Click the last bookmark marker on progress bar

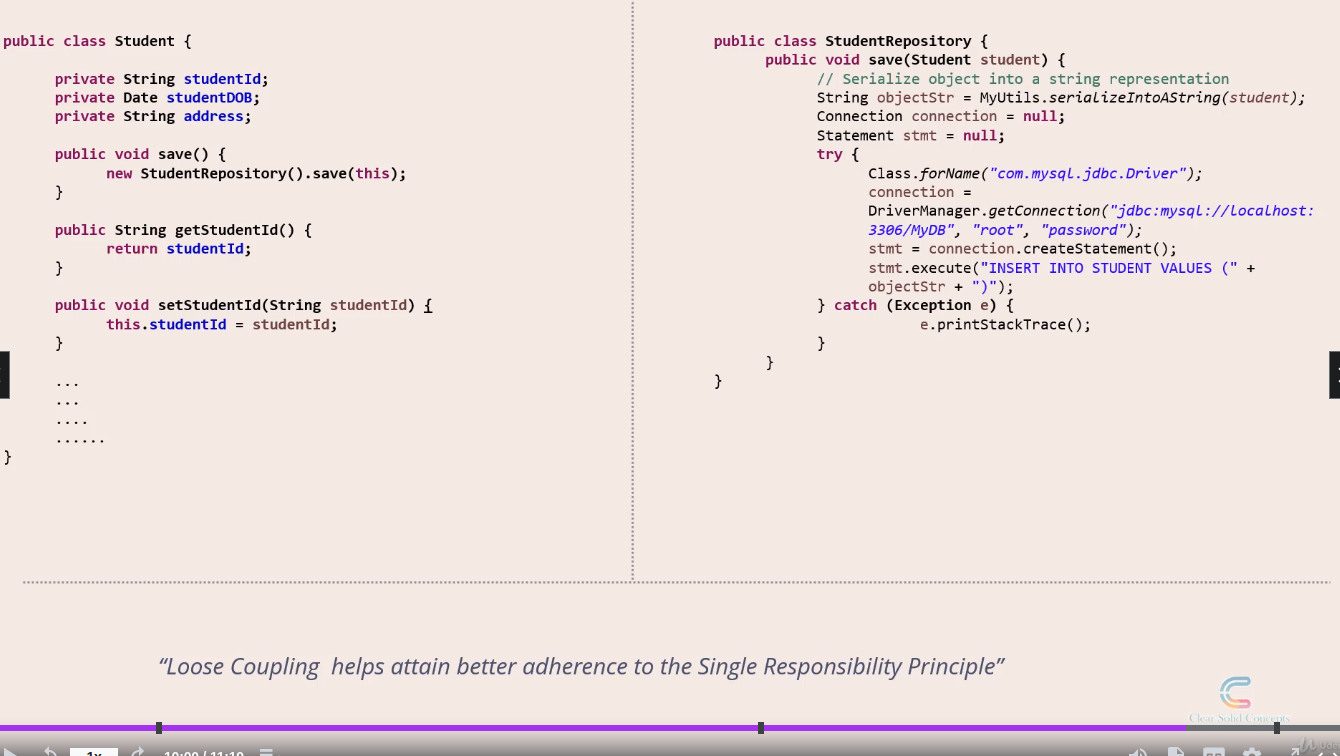(1277, 728)
